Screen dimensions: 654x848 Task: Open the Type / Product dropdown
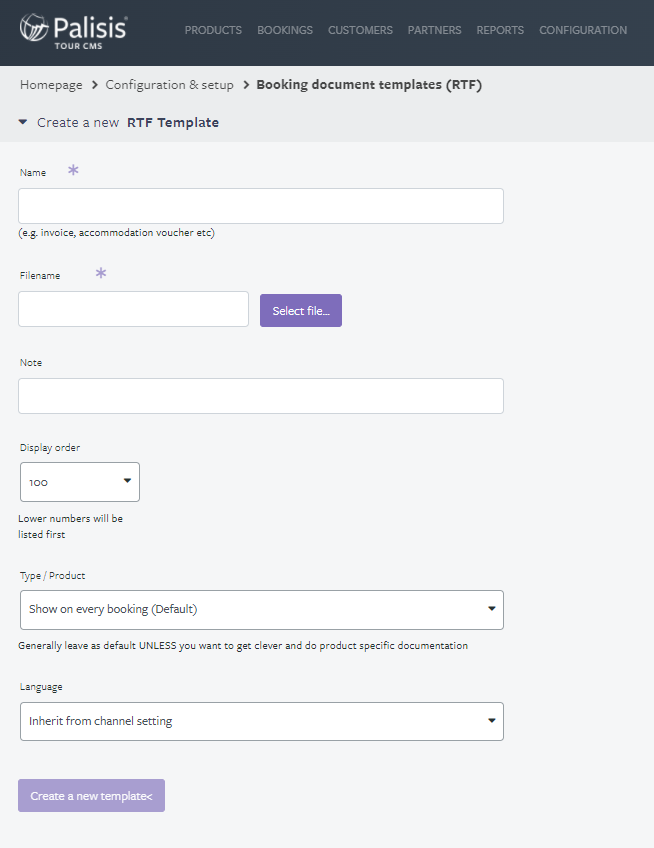[x=262, y=610]
